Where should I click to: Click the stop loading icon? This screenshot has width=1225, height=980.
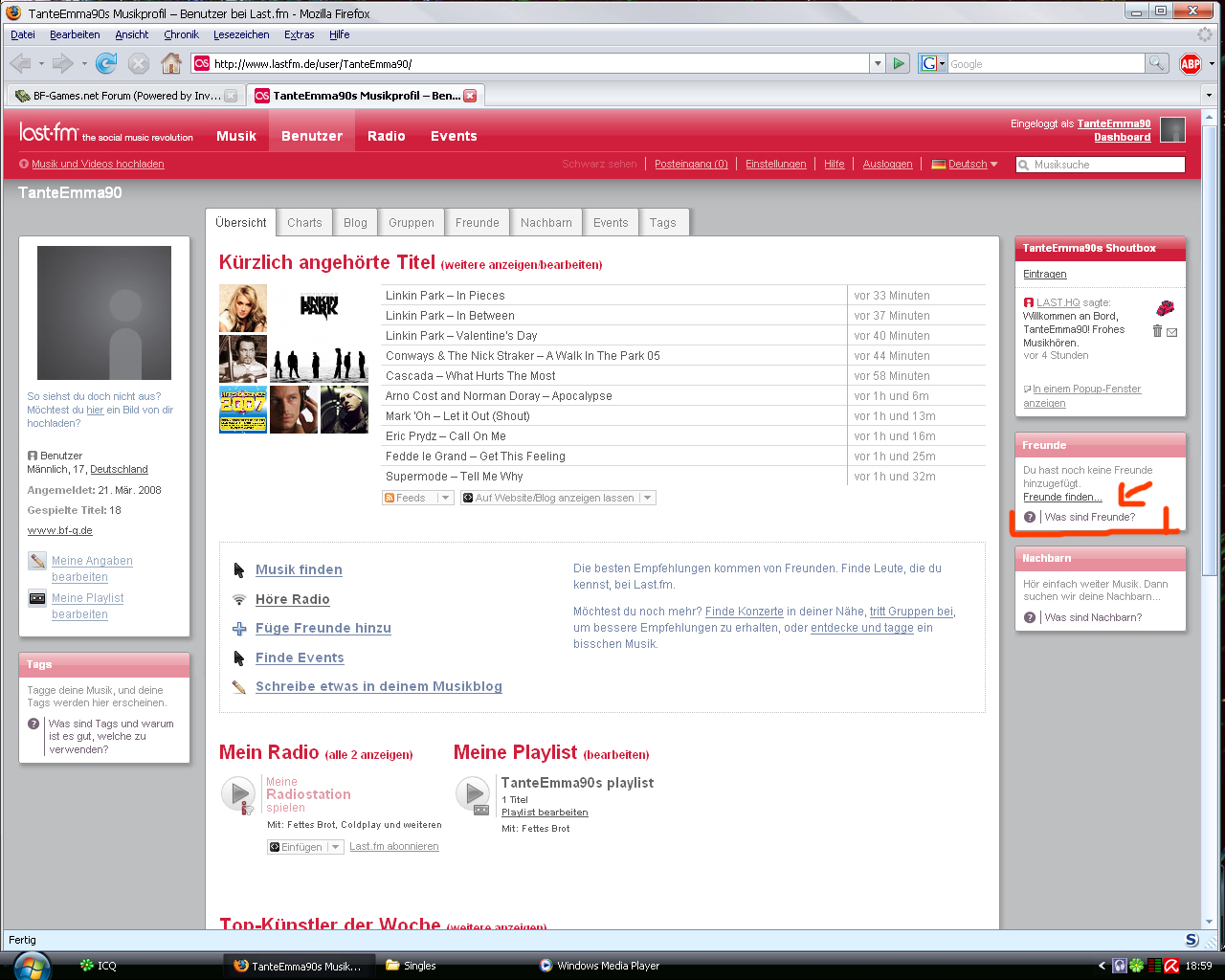[139, 64]
